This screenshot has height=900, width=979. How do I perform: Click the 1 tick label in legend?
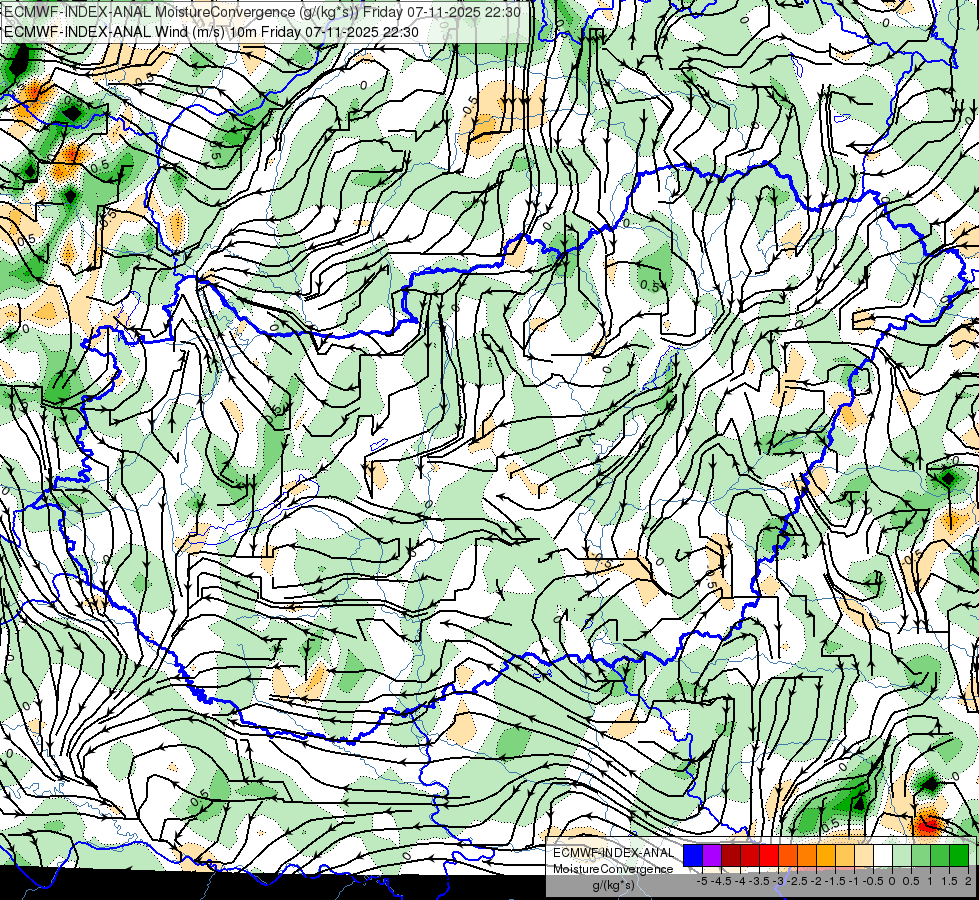point(930,881)
